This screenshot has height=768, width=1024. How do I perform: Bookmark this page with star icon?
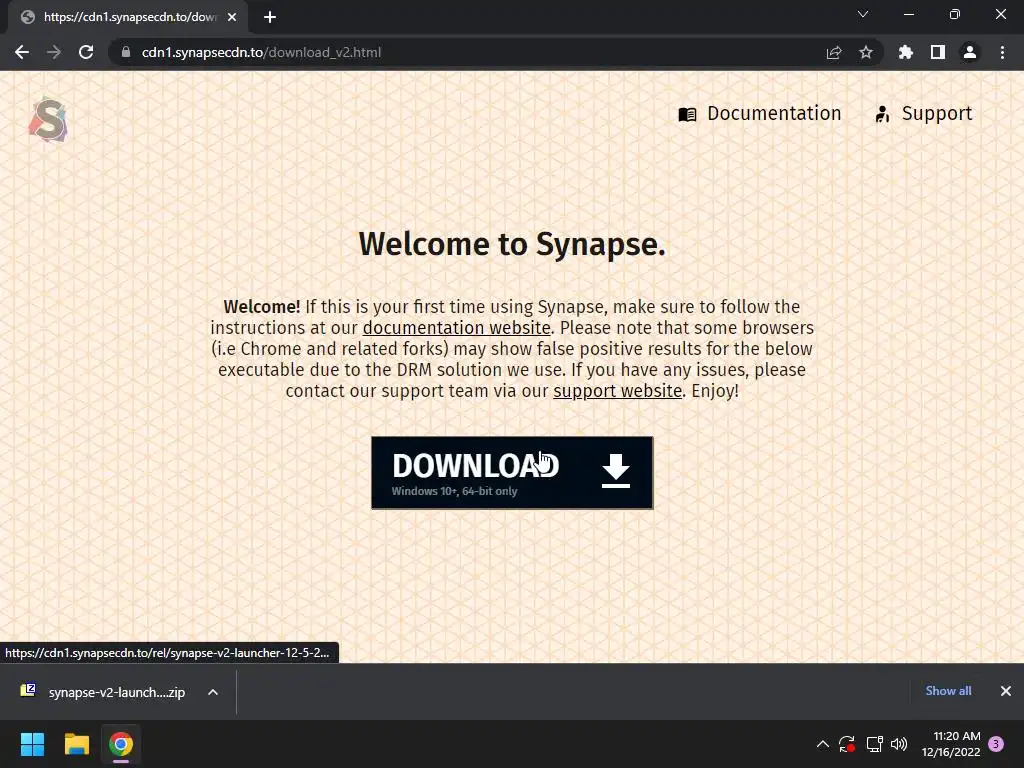866,52
